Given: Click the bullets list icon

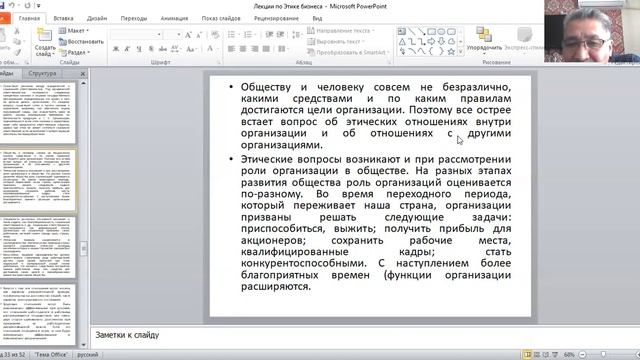Looking at the screenshot, I should (232, 35).
